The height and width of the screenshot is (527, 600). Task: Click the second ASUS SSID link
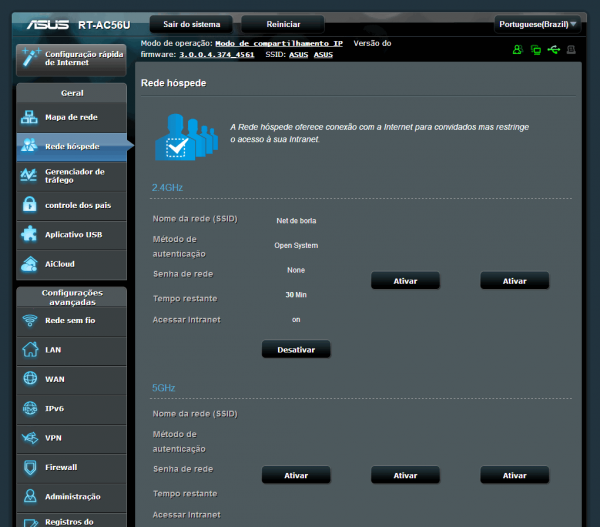[323, 55]
